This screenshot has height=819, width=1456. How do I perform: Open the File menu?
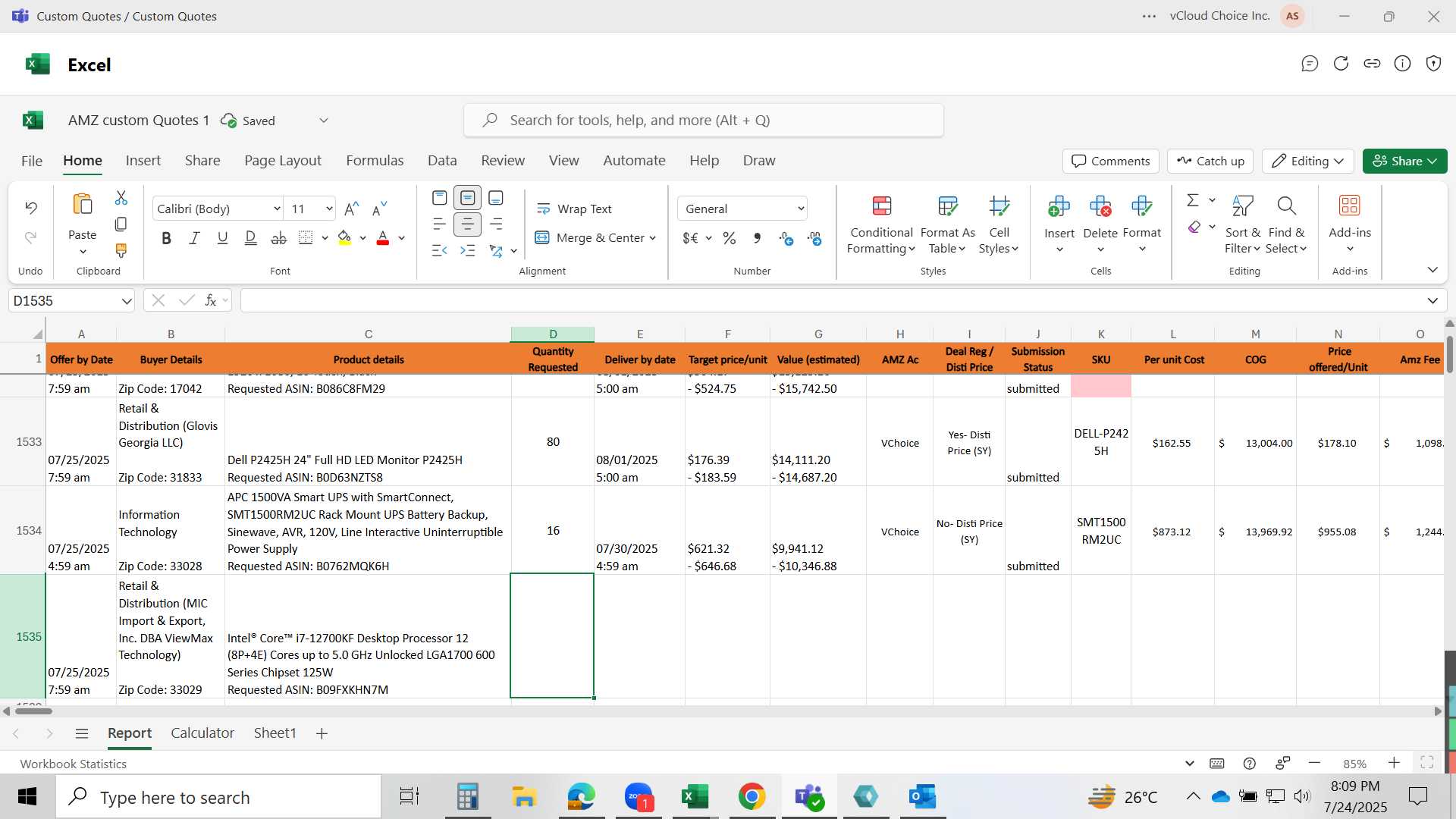[x=32, y=161]
